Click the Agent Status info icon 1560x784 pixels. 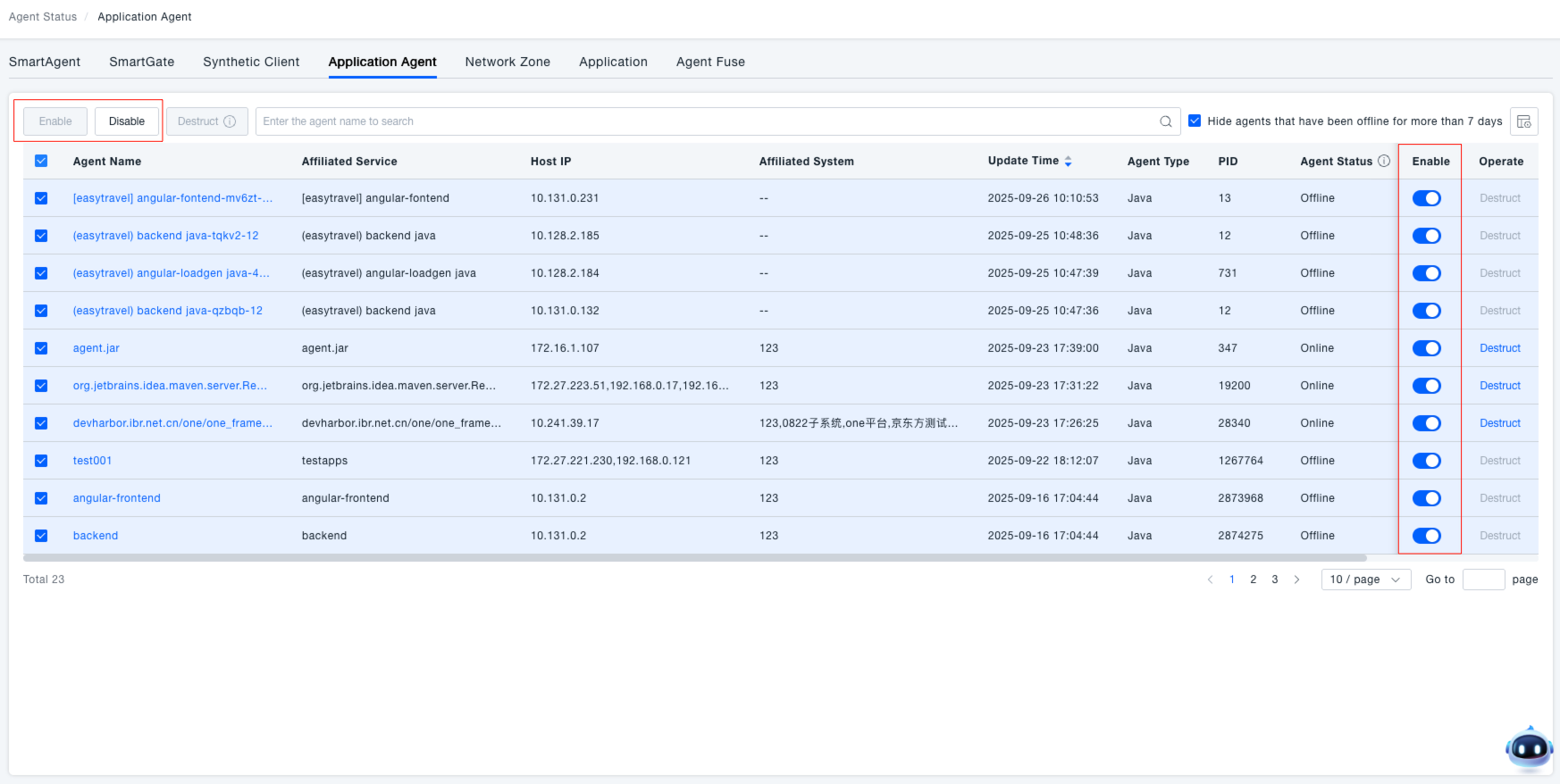tap(1384, 162)
